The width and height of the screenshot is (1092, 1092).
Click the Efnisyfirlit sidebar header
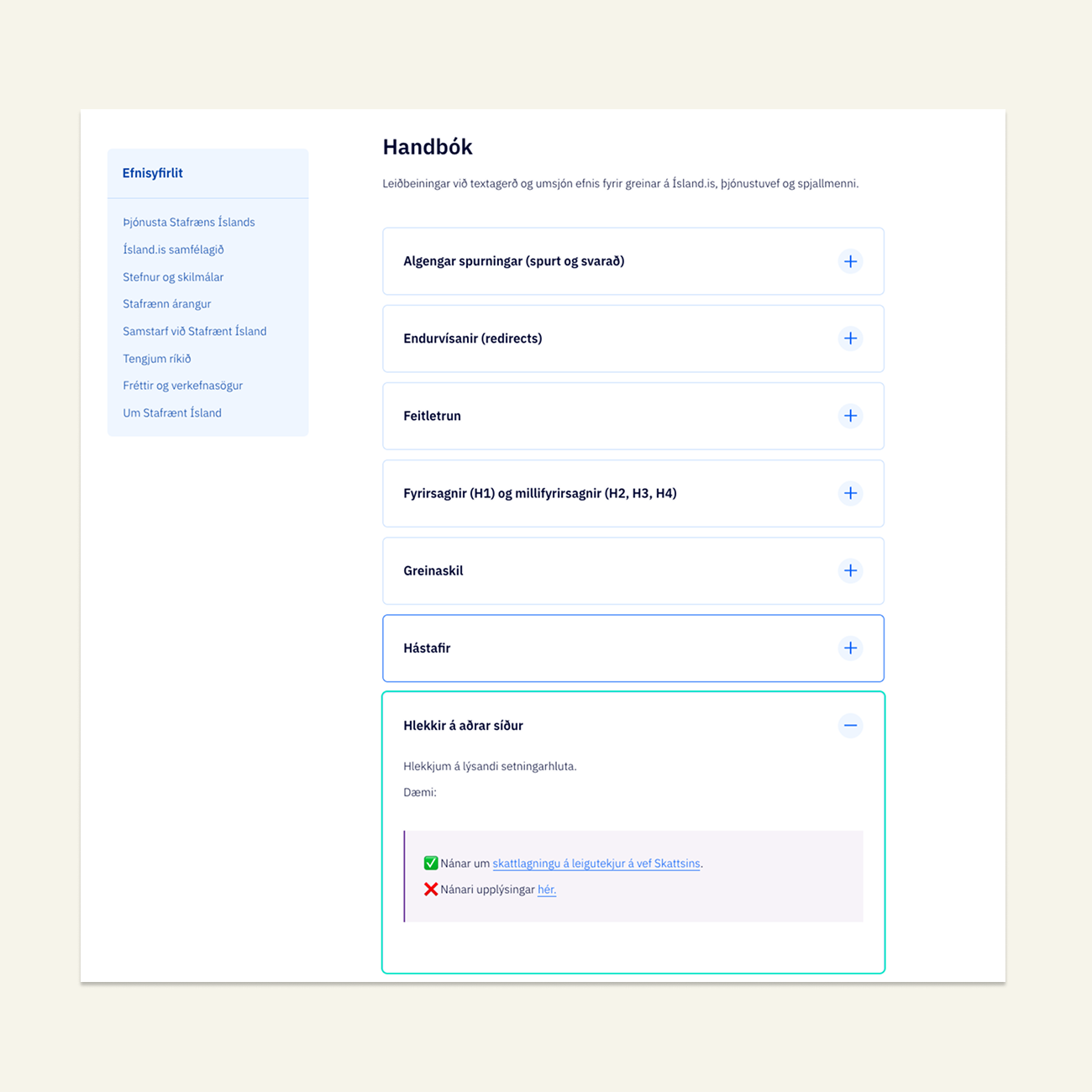point(153,173)
